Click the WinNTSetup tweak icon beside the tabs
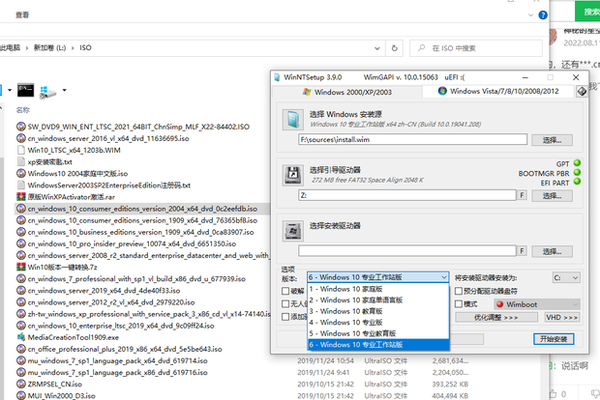Viewport: 600px width, 400px height. click(x=582, y=91)
